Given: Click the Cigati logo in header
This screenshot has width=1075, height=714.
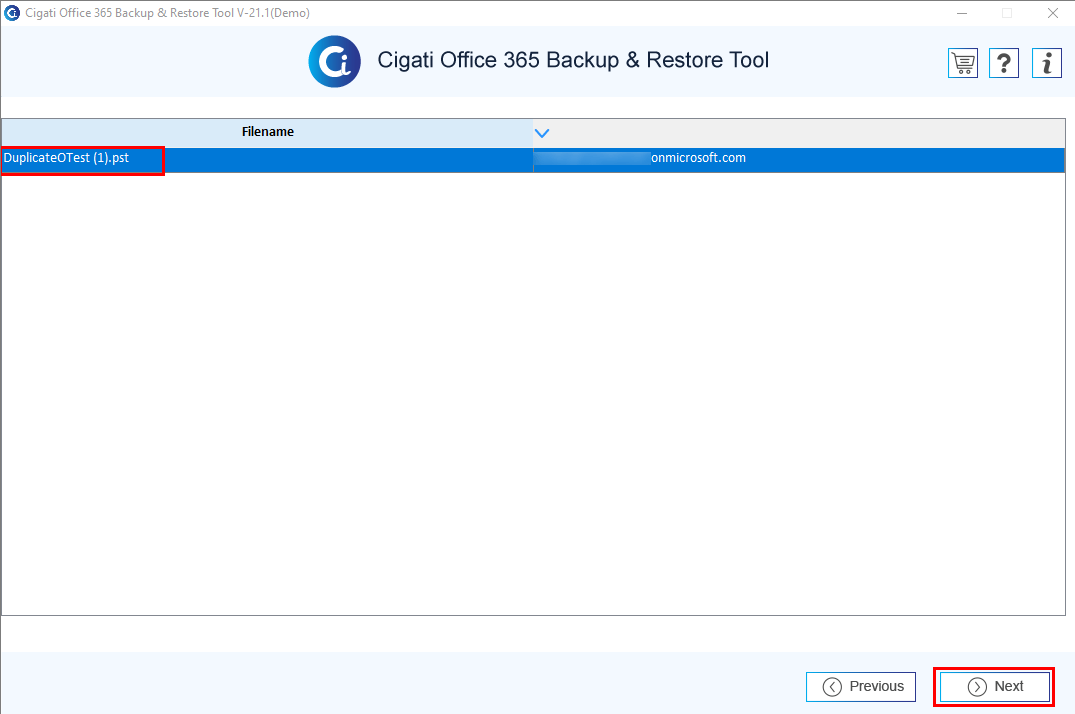Looking at the screenshot, I should coord(335,62).
